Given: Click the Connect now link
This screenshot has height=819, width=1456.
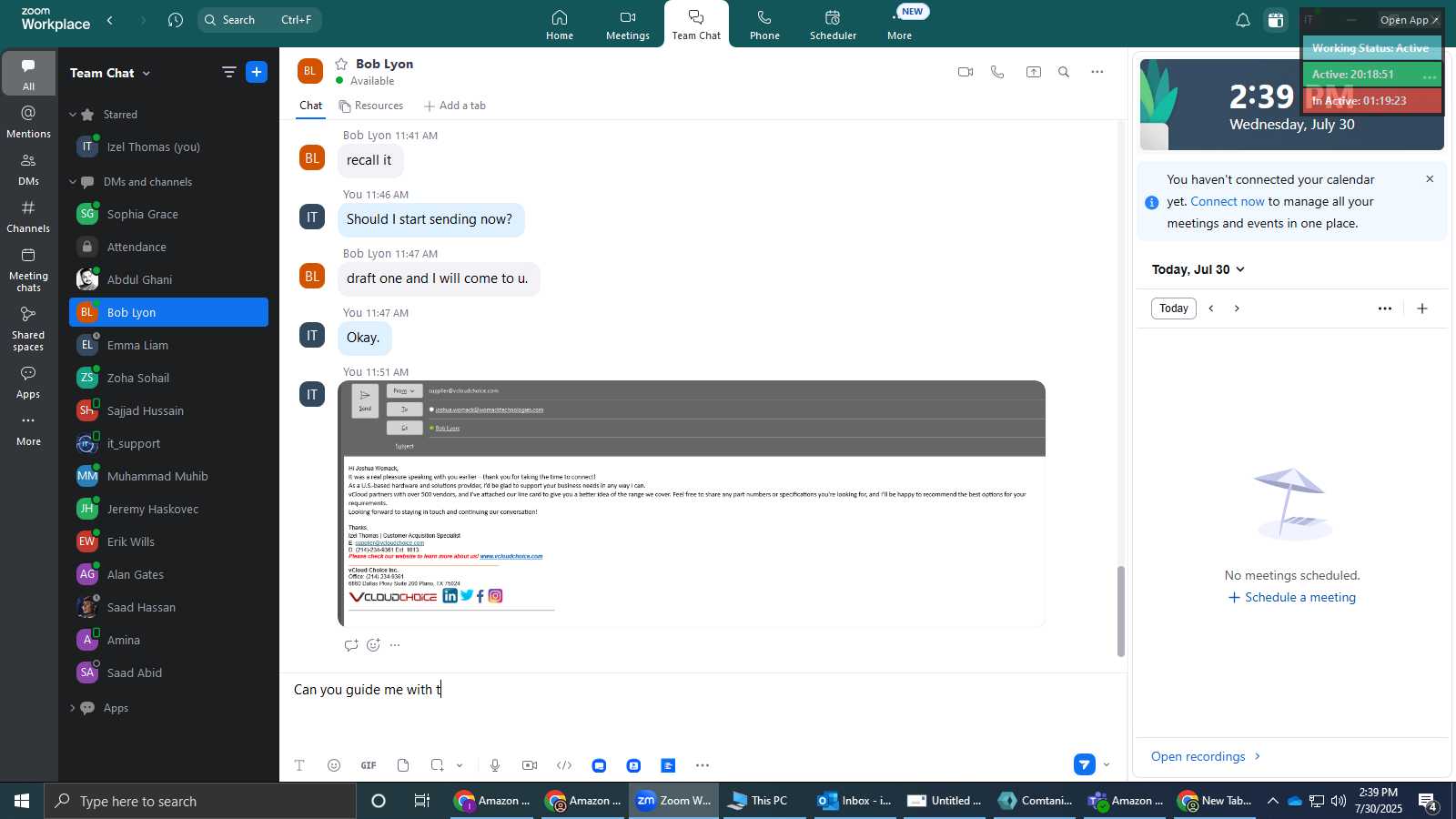Looking at the screenshot, I should pos(1228,202).
